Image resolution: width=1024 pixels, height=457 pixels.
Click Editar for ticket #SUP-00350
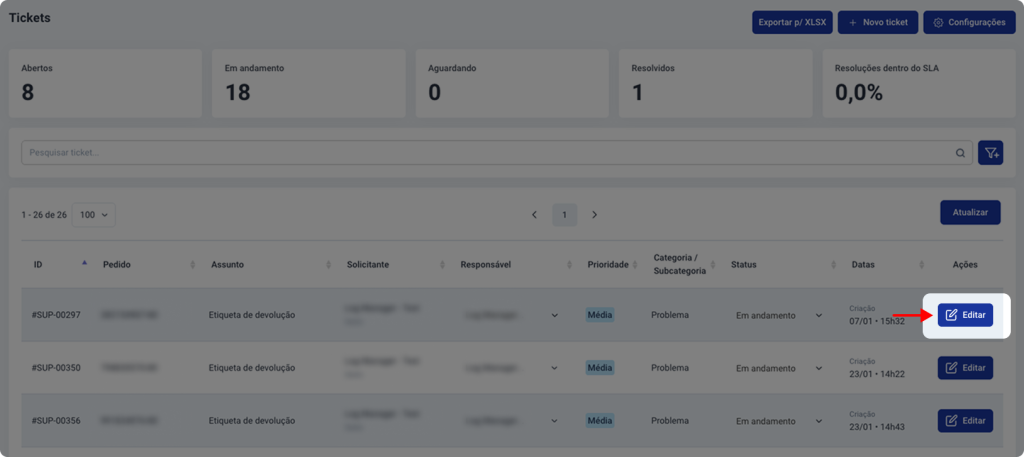point(965,368)
